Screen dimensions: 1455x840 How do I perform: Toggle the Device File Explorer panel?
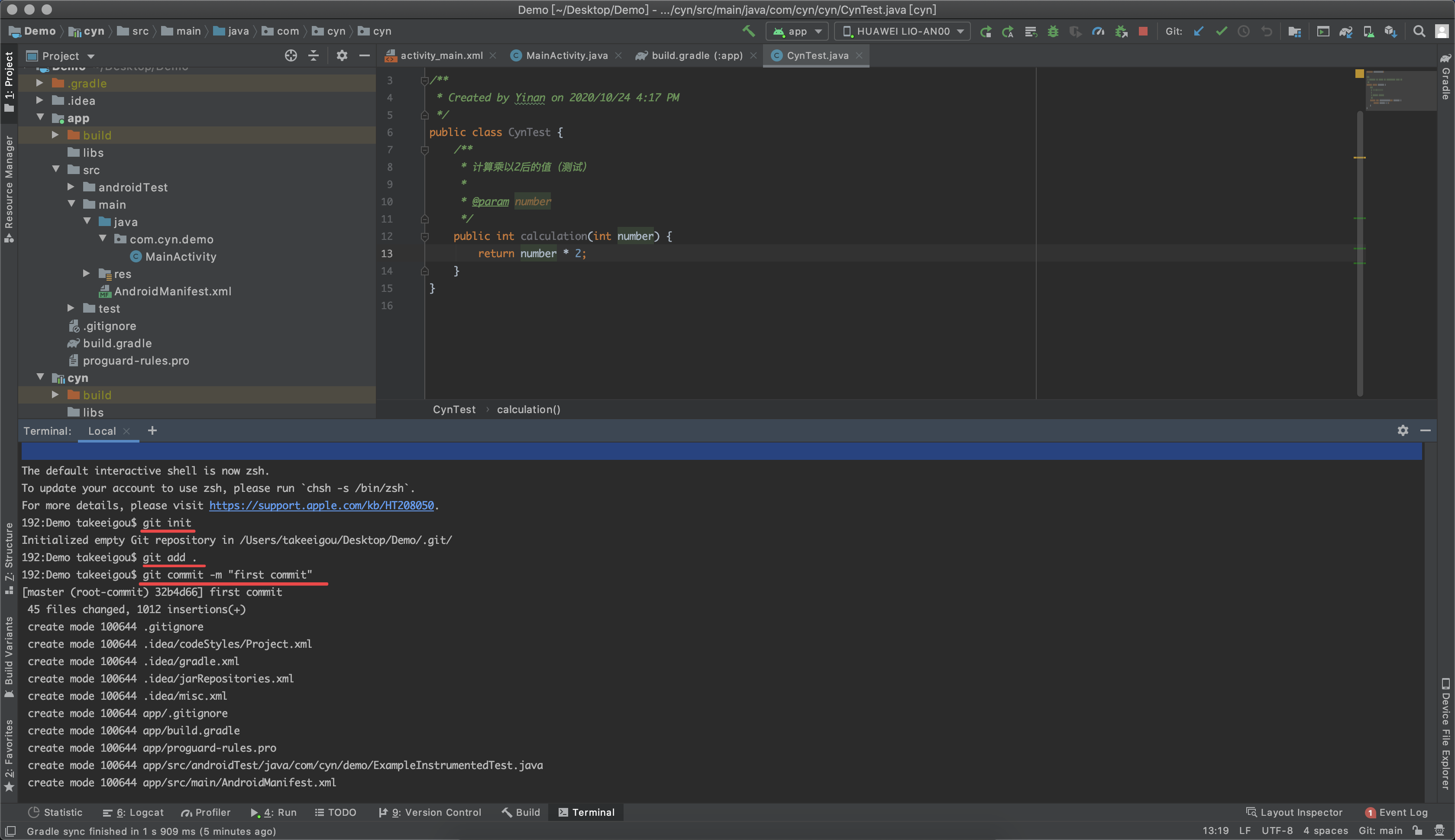pos(1446,733)
